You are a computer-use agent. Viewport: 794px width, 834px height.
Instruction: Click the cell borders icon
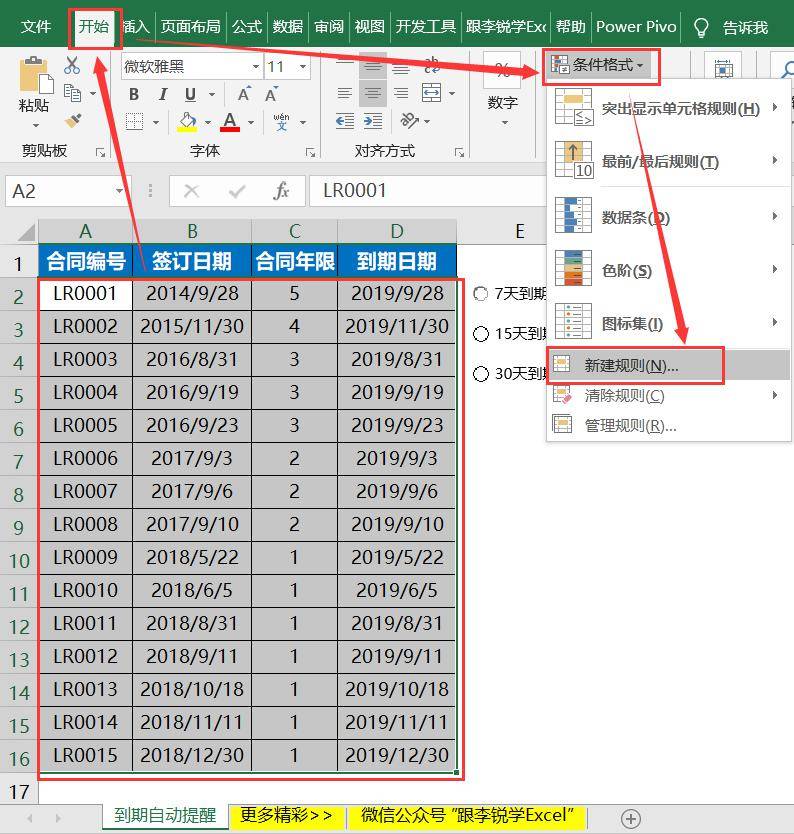coord(135,122)
